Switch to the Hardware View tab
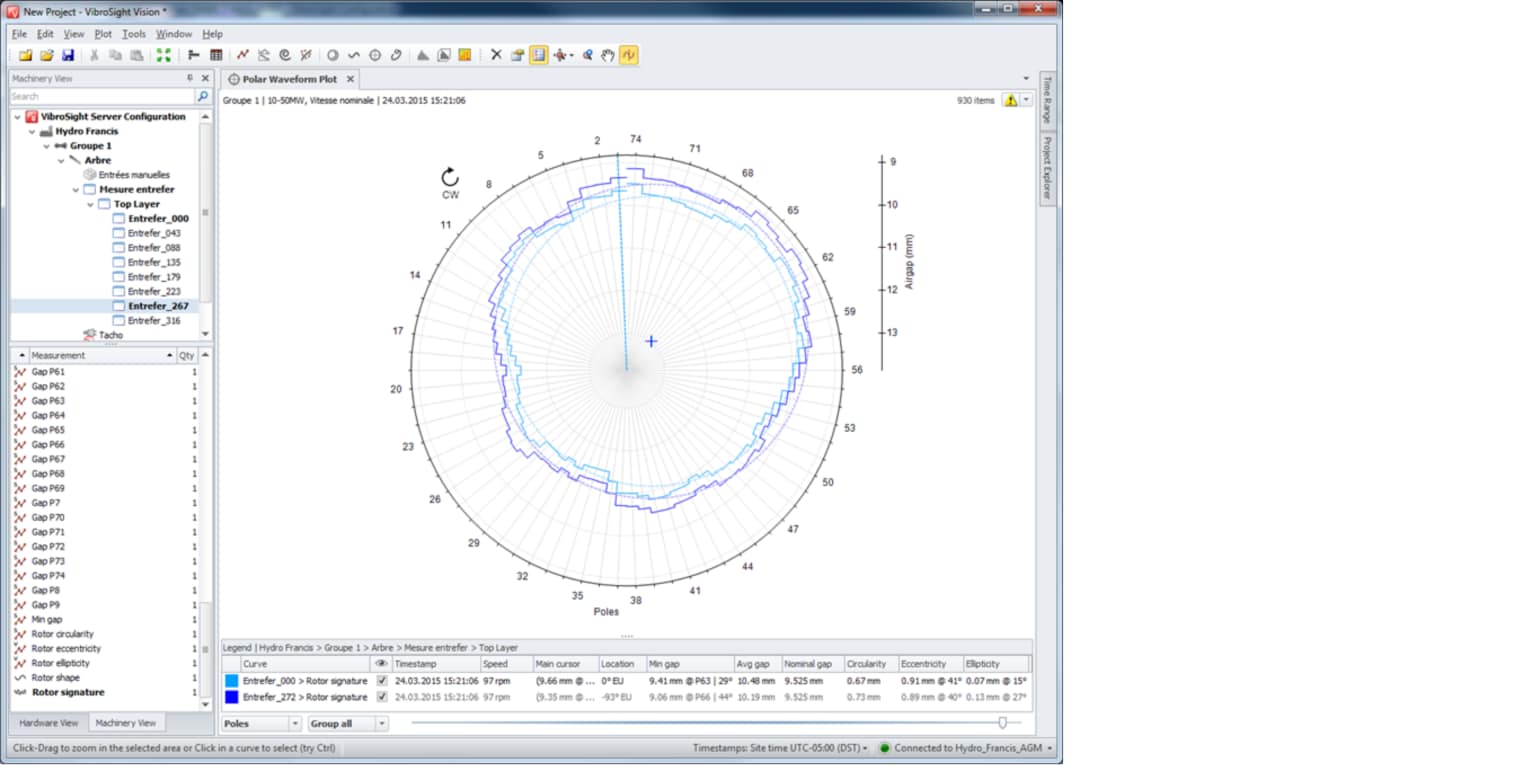This screenshot has height=768, width=1536. 48,723
